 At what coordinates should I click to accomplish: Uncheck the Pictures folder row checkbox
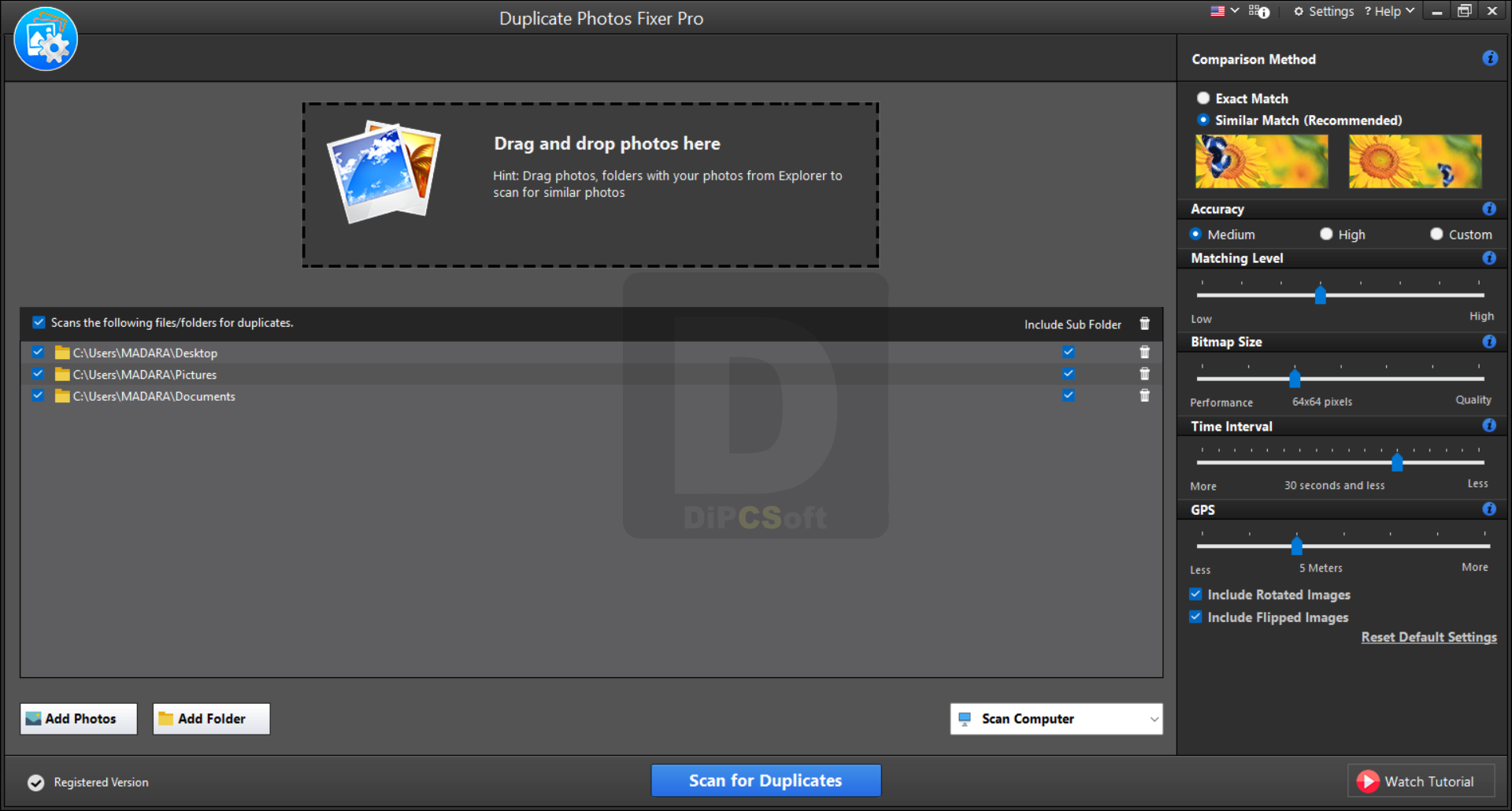[x=38, y=373]
